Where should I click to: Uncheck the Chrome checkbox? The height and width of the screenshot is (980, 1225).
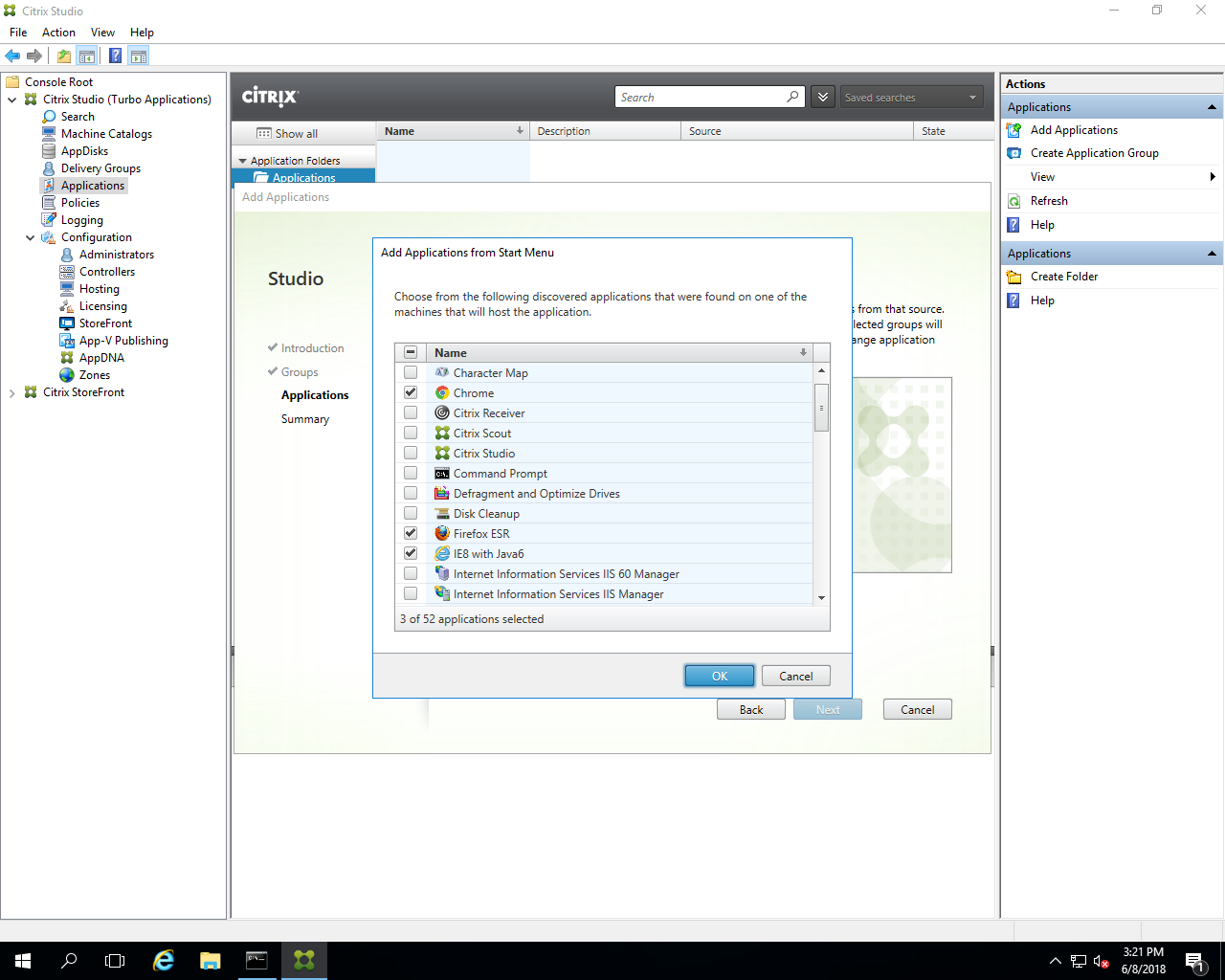[x=410, y=392]
